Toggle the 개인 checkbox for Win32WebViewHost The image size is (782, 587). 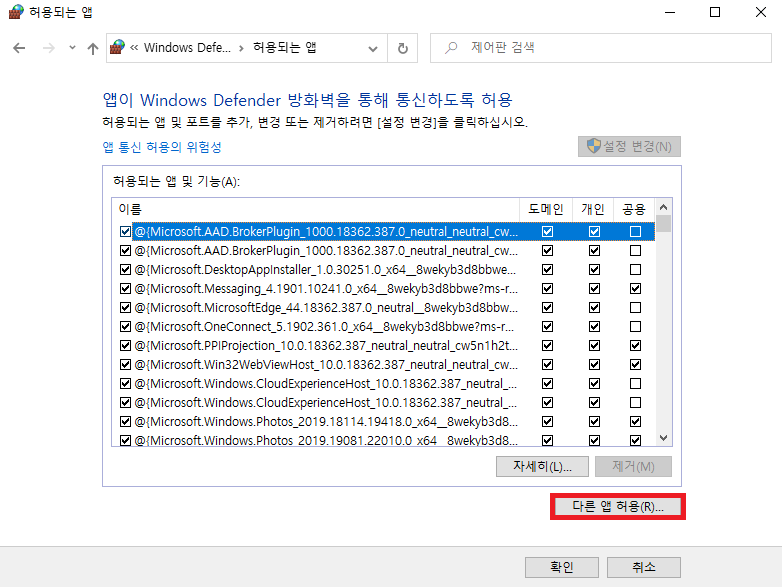point(594,365)
